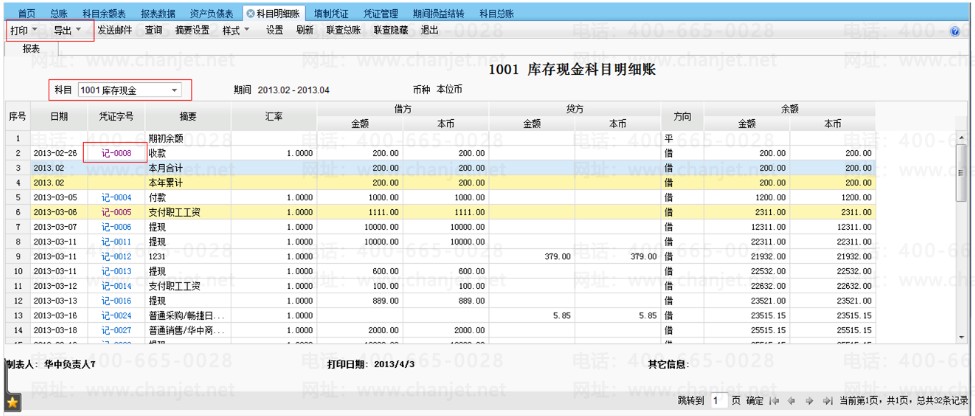Click the 付款 summary cell

pos(188,197)
